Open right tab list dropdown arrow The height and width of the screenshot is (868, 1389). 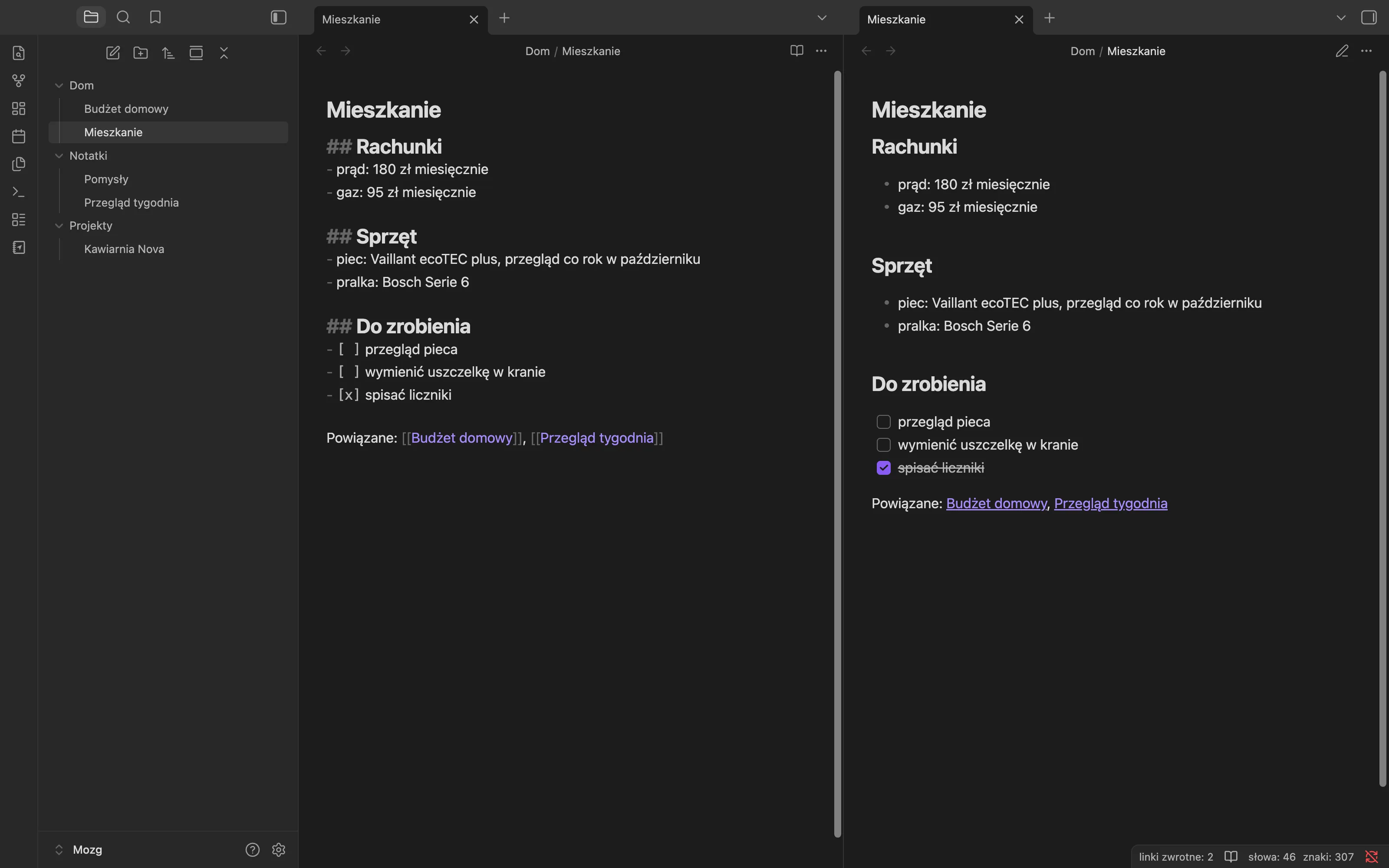[x=1341, y=18]
